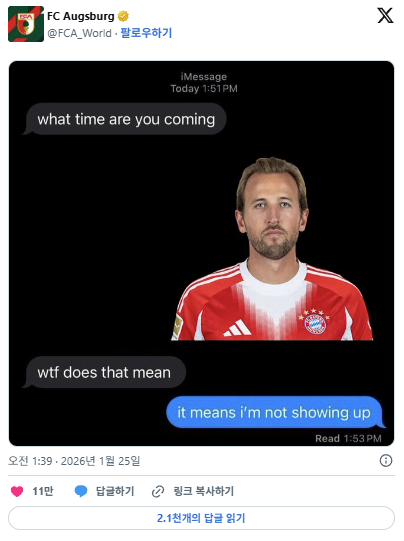This screenshot has height=541, width=404.
Task: Click the FC Augsburg profile avatar
Action: tap(26, 24)
